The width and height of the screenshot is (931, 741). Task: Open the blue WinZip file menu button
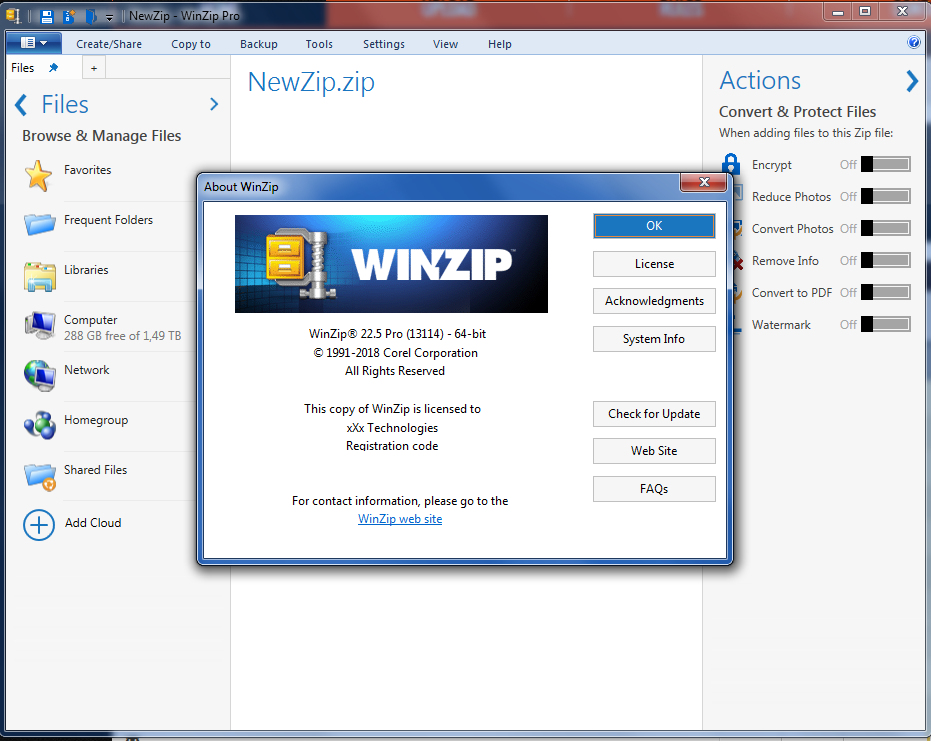pyautogui.click(x=34, y=43)
